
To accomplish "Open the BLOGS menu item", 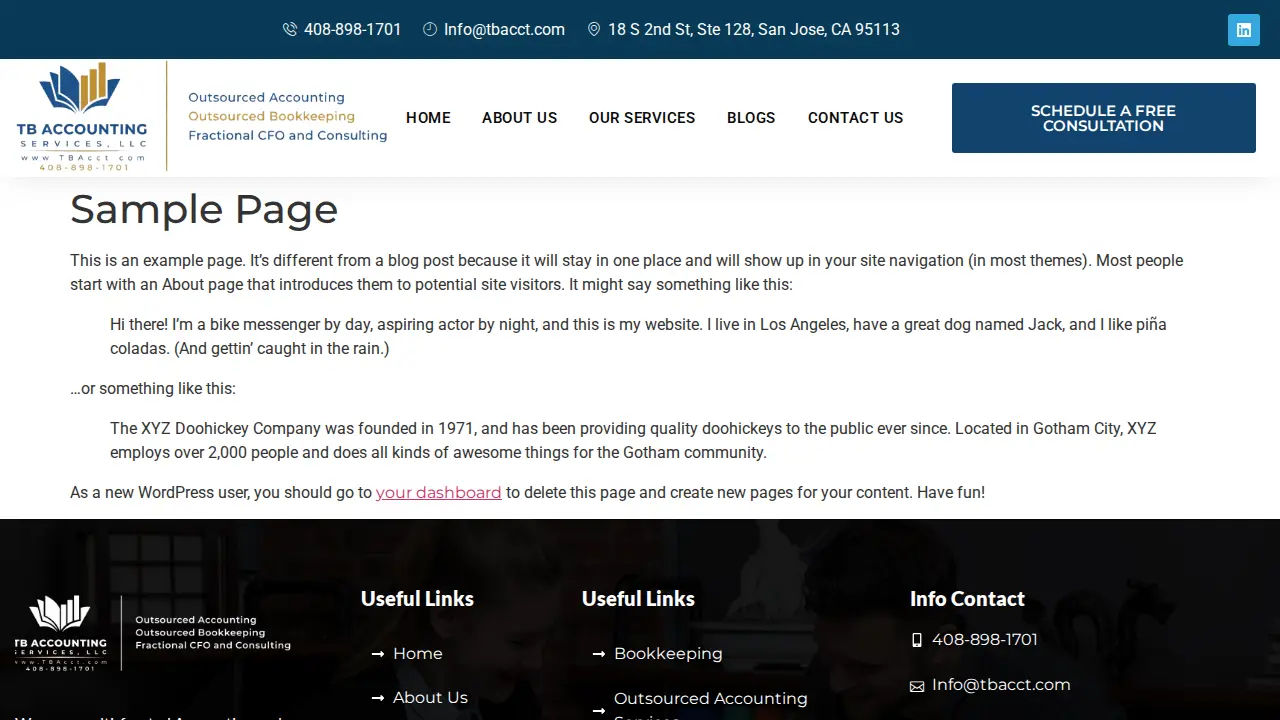I will click(x=751, y=118).
